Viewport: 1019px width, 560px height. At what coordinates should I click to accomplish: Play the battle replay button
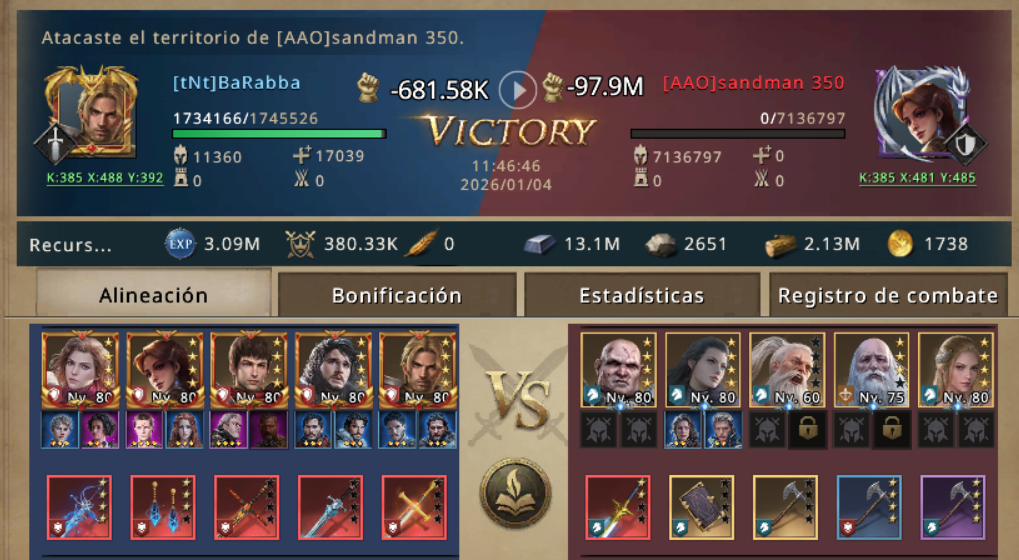click(x=517, y=90)
